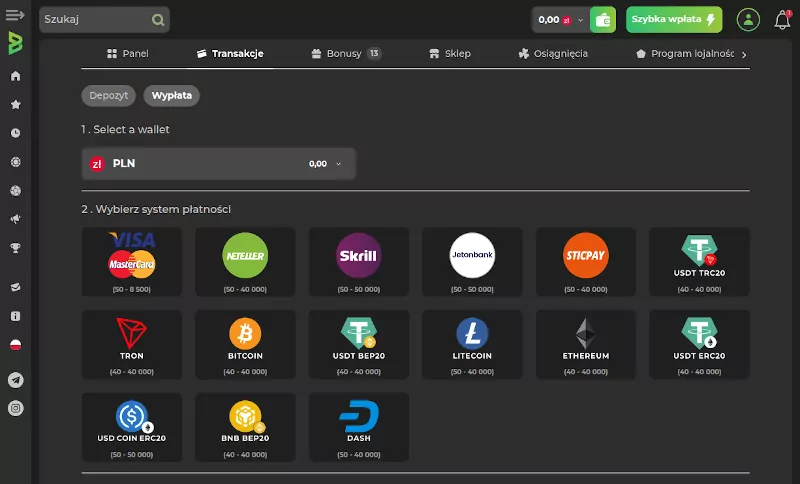The height and width of the screenshot is (484, 800).
Task: Select Visa MasterCard payment method
Action: pos(132,262)
